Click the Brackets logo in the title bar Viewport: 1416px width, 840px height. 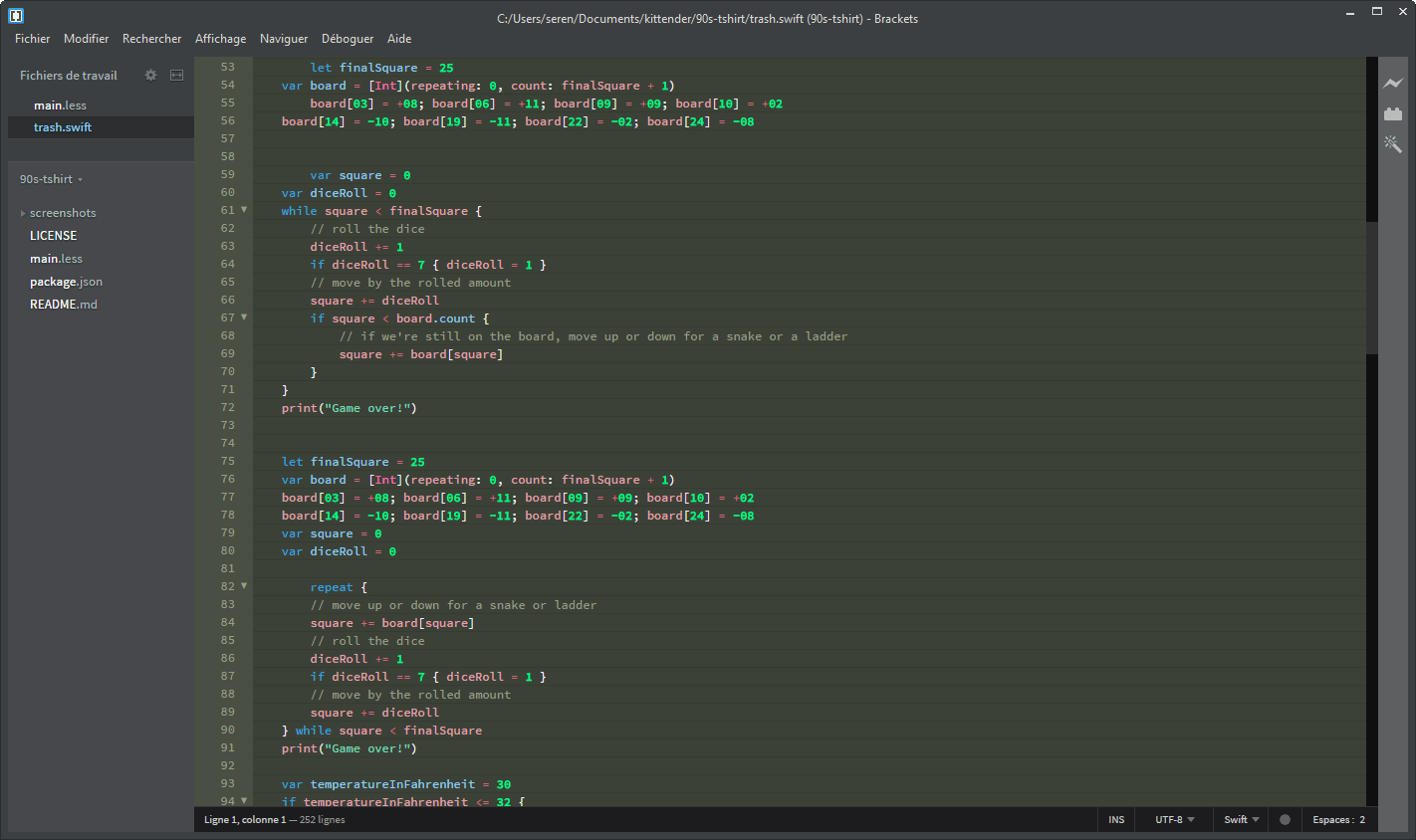coord(16,15)
